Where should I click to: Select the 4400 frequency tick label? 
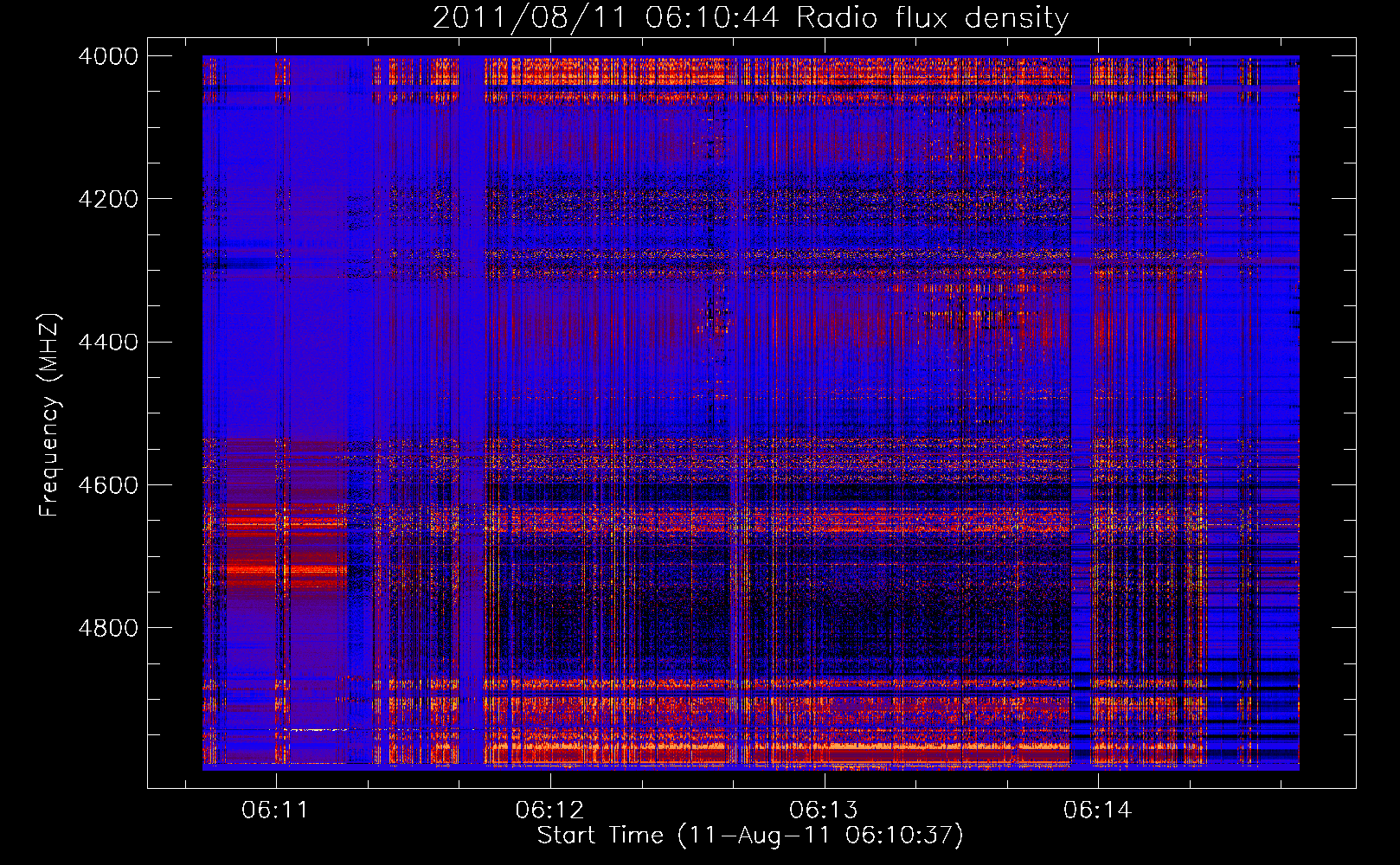pyautogui.click(x=108, y=342)
